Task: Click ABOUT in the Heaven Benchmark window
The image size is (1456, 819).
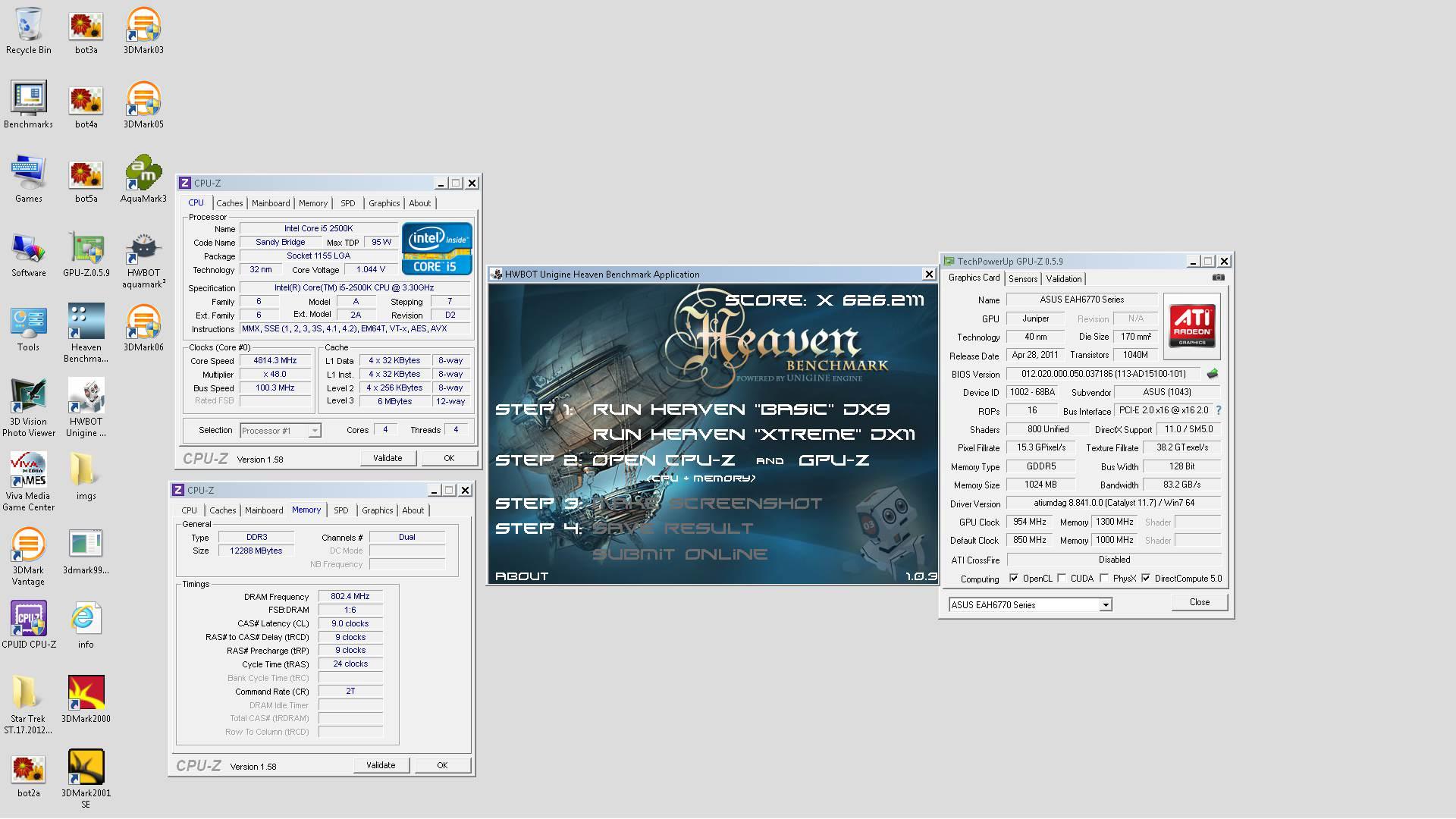Action: (x=522, y=576)
